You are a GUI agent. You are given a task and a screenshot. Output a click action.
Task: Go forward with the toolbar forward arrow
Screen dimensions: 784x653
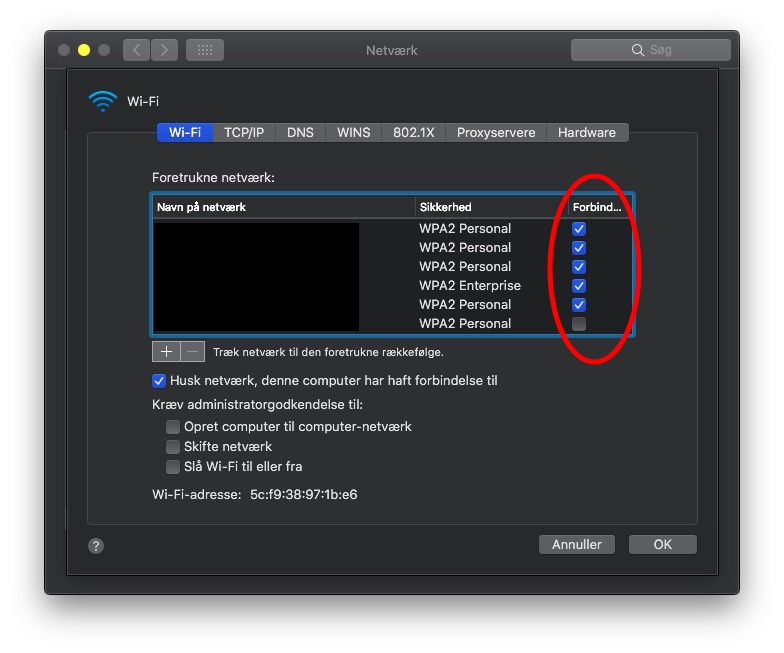[x=164, y=50]
